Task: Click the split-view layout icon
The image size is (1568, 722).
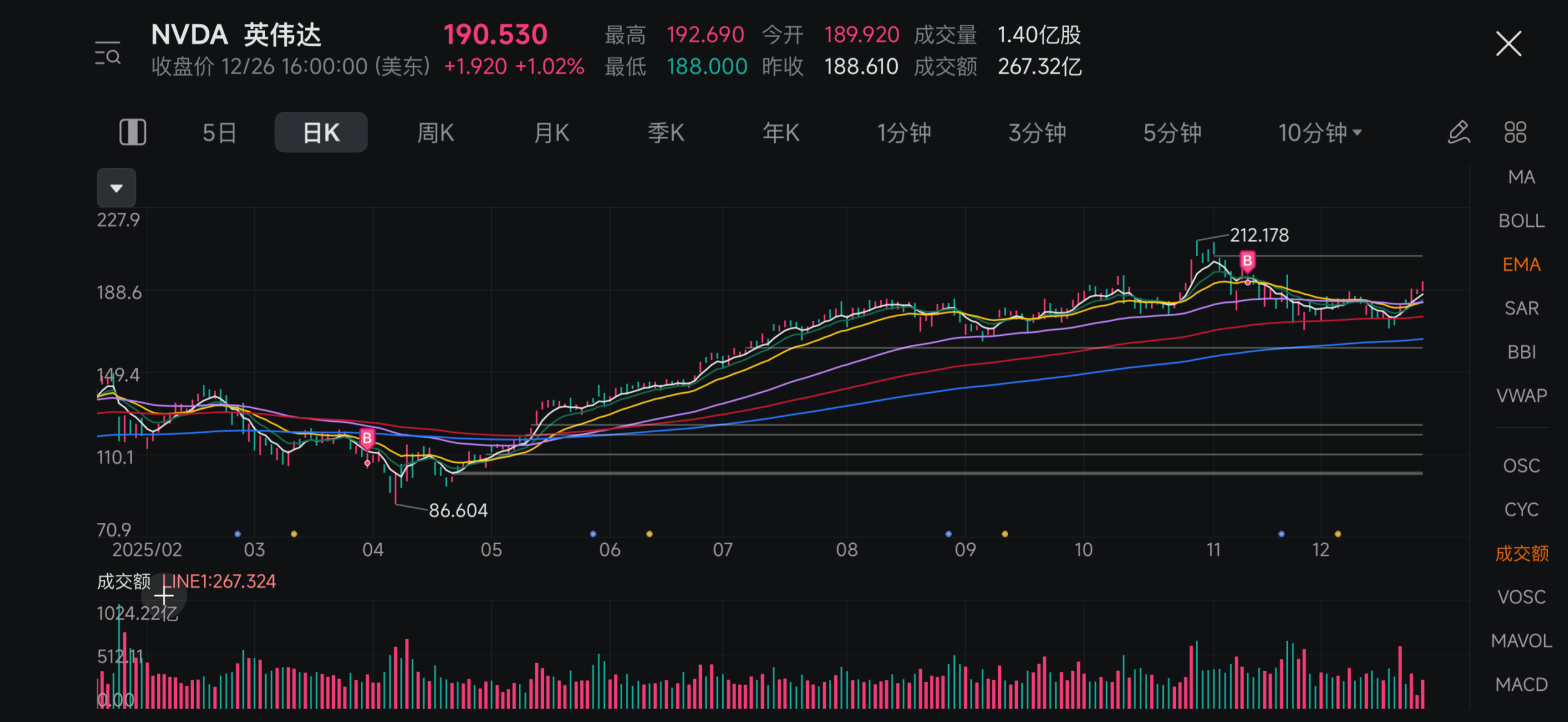Action: [132, 132]
